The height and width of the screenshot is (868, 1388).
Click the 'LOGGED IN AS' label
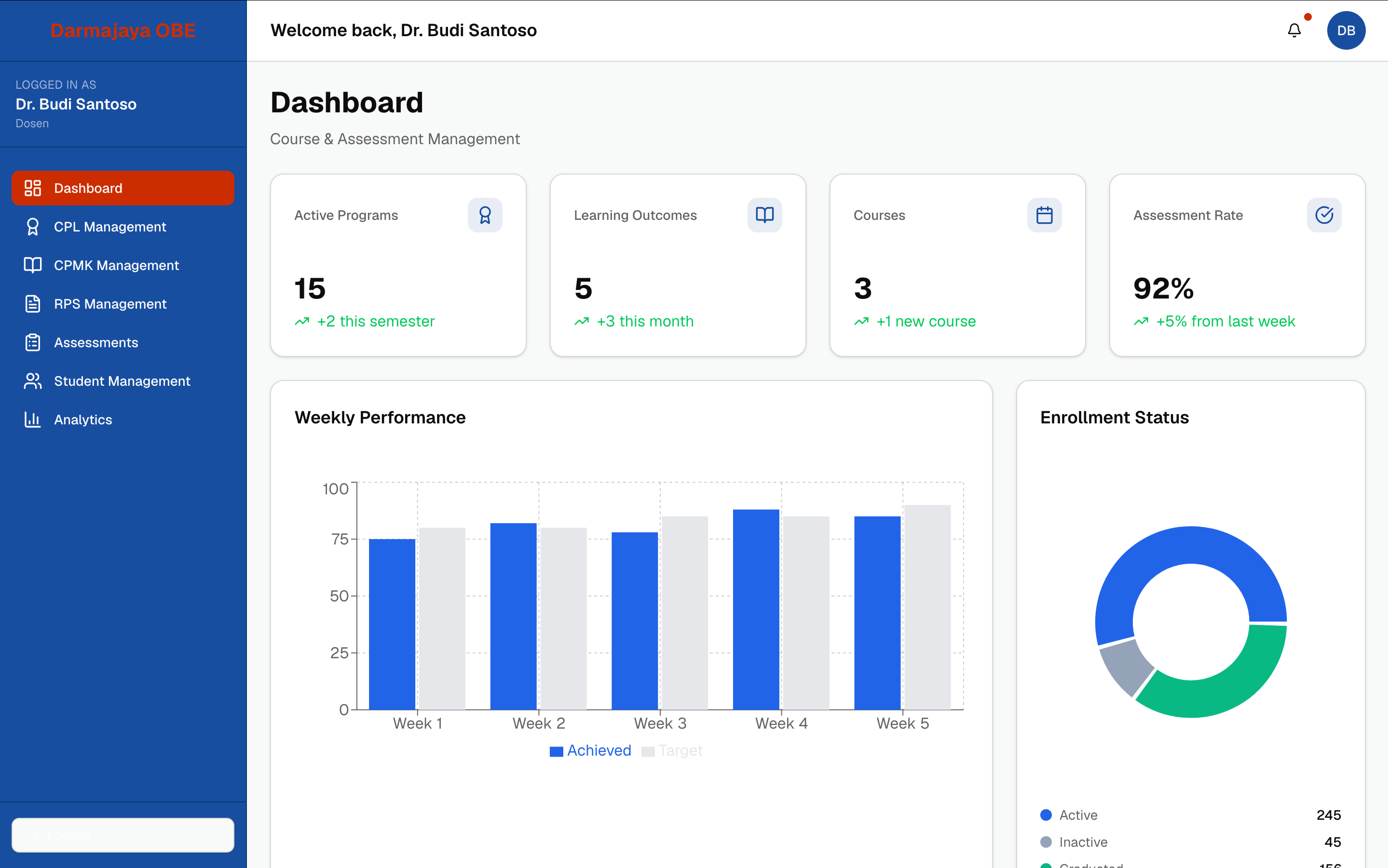point(55,84)
